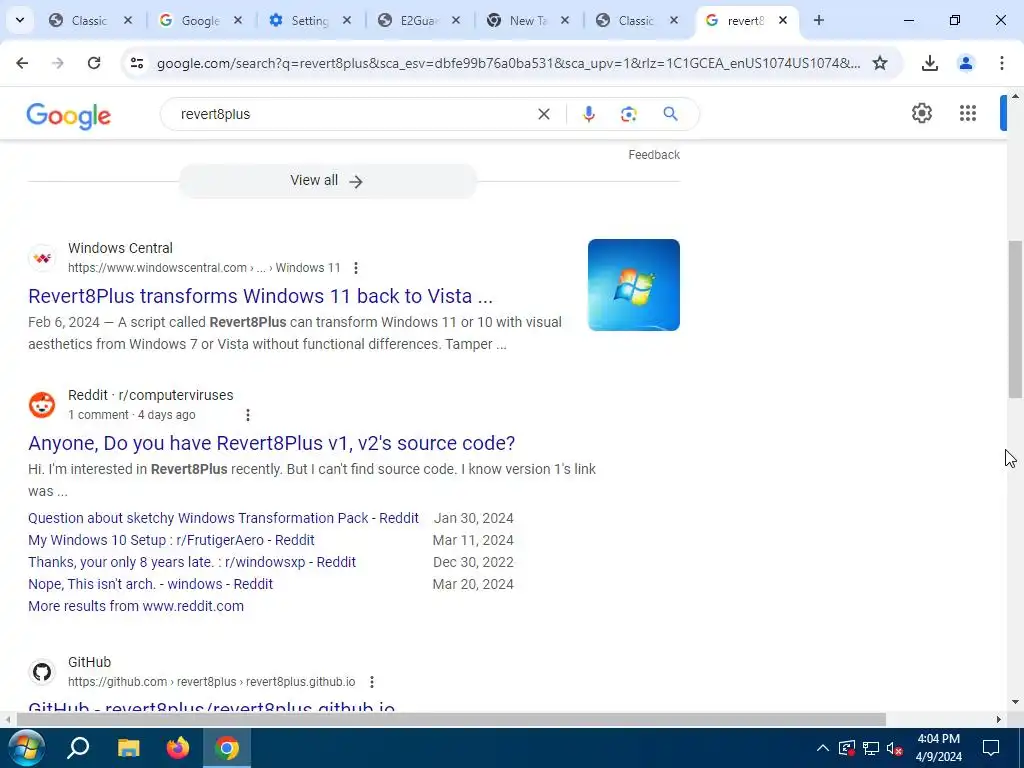Viewport: 1024px width, 768px height.
Task: Open the Chrome three-dot menu
Action: click(x=1001, y=63)
